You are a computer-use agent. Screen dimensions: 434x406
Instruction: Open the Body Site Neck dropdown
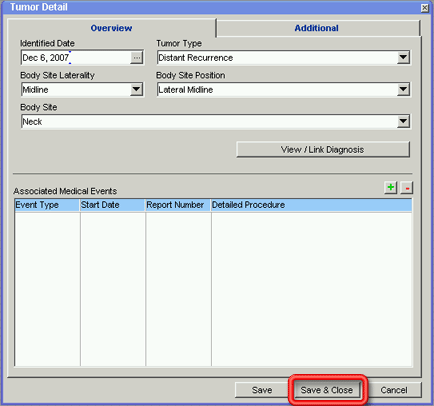point(403,122)
